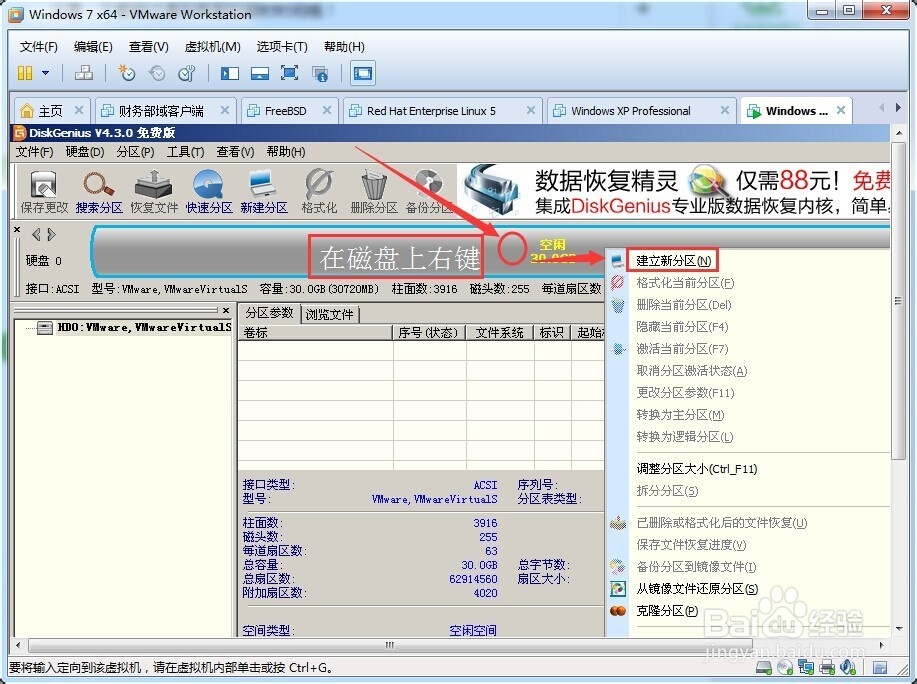Click the sound device status bar icon
This screenshot has width=917, height=684.
(848, 668)
